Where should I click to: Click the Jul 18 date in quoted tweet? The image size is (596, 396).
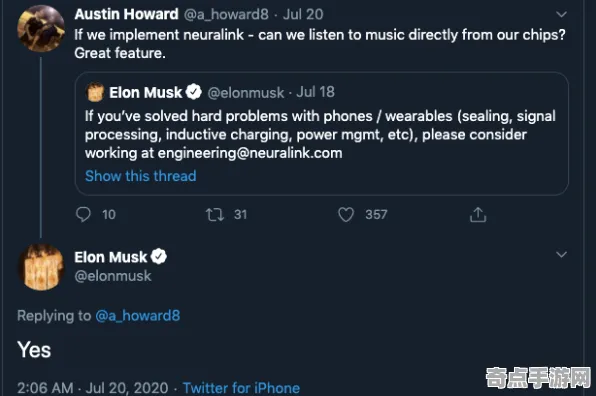coord(315,92)
